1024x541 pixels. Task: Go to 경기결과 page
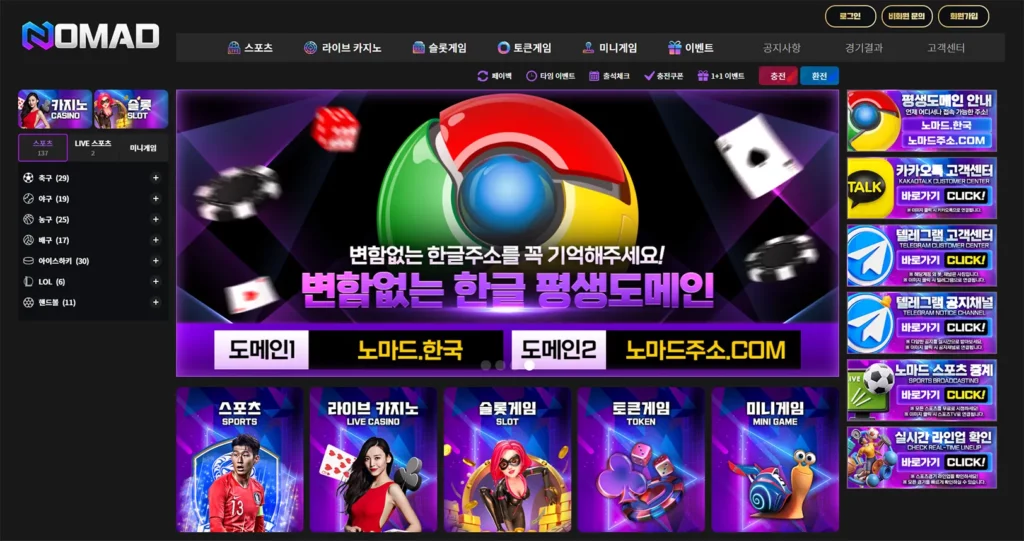click(863, 48)
